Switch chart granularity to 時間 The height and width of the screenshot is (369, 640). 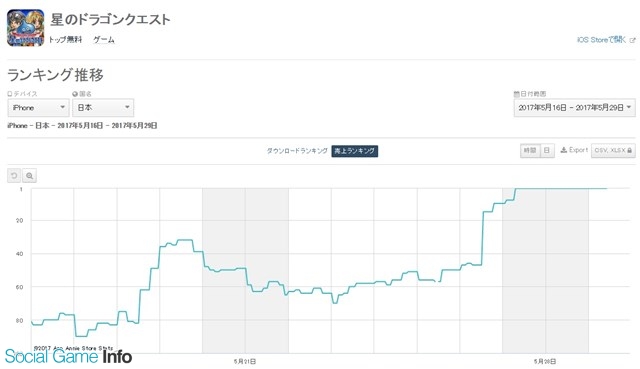click(x=530, y=151)
